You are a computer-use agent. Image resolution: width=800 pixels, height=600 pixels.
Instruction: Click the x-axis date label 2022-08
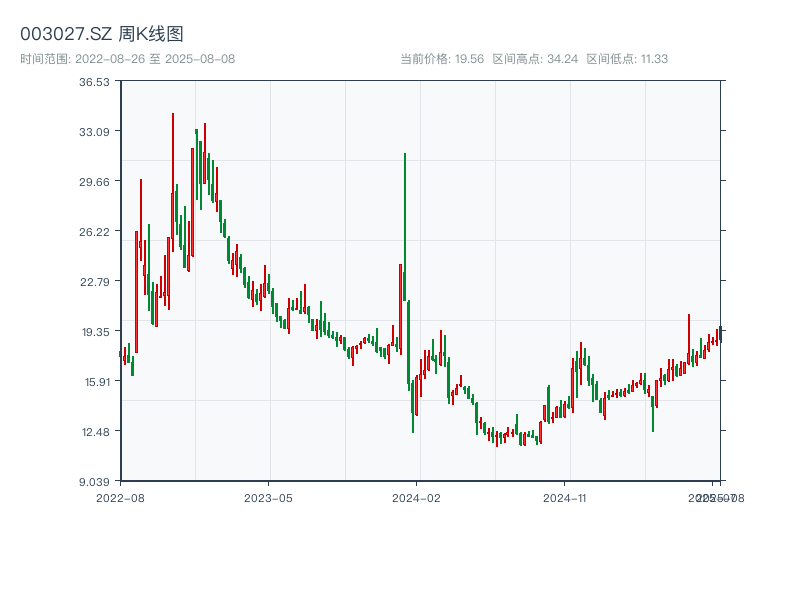point(120,498)
